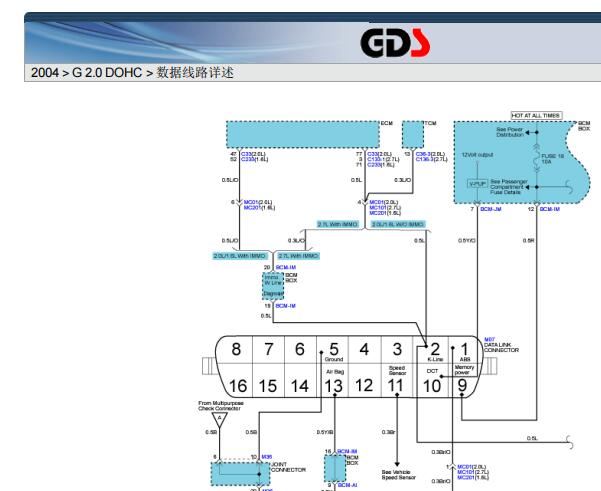This screenshot has height=491, width=601.
Task: Click lower '2.7L With IMMO' label near BCM-IM
Action: [298, 256]
